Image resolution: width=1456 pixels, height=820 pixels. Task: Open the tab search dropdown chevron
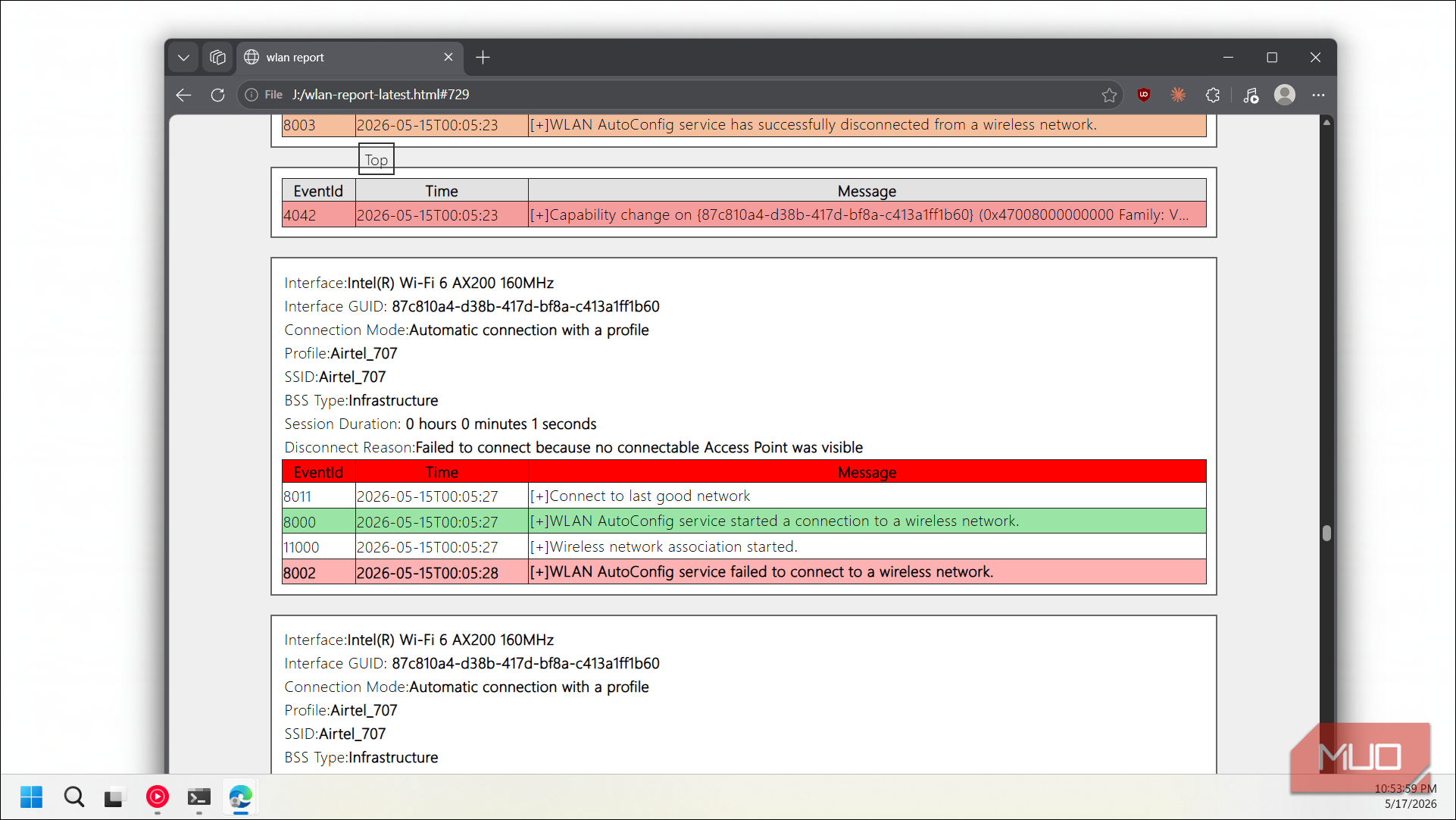pos(183,58)
